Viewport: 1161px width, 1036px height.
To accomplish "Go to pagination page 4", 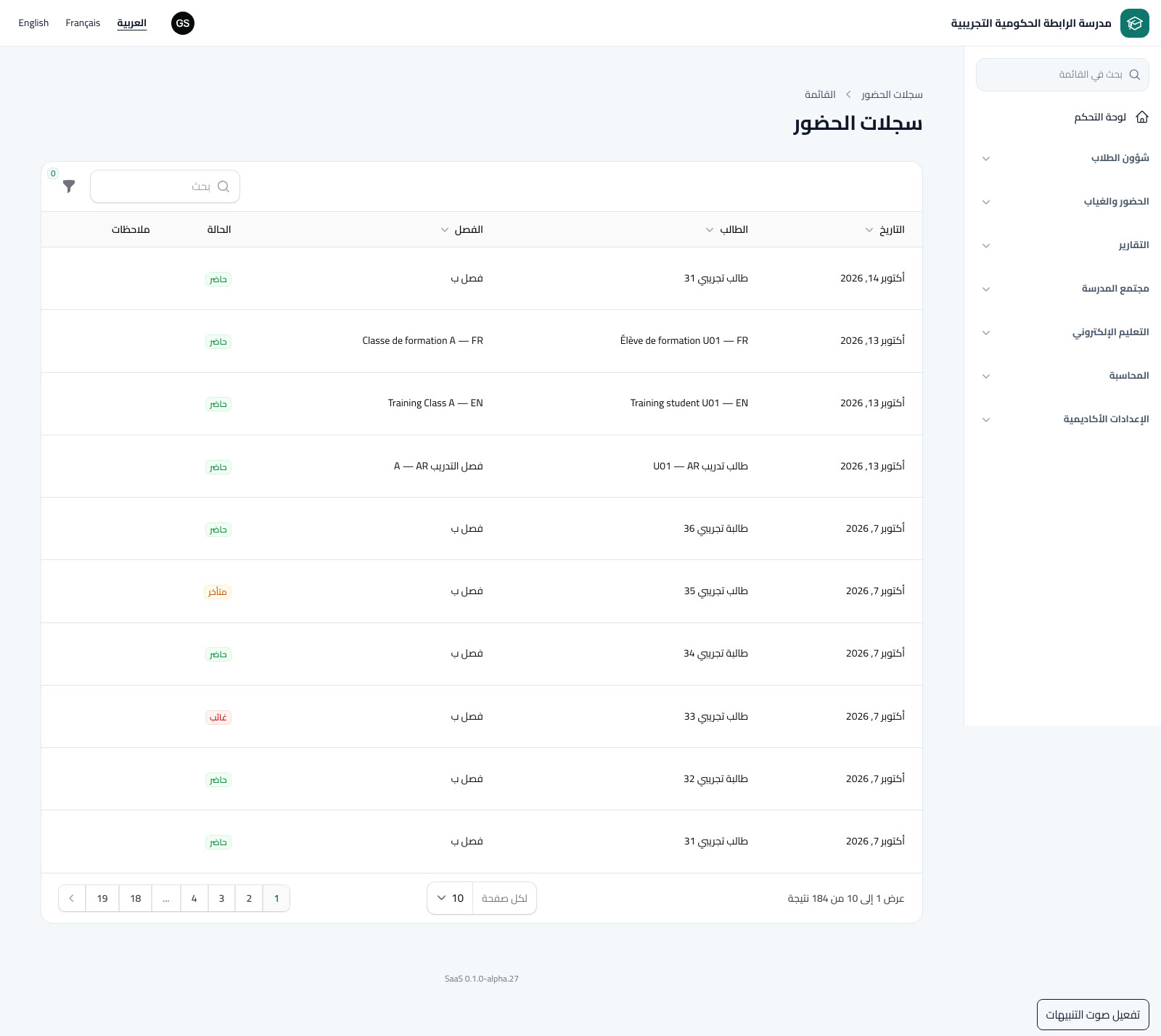I will (x=194, y=898).
